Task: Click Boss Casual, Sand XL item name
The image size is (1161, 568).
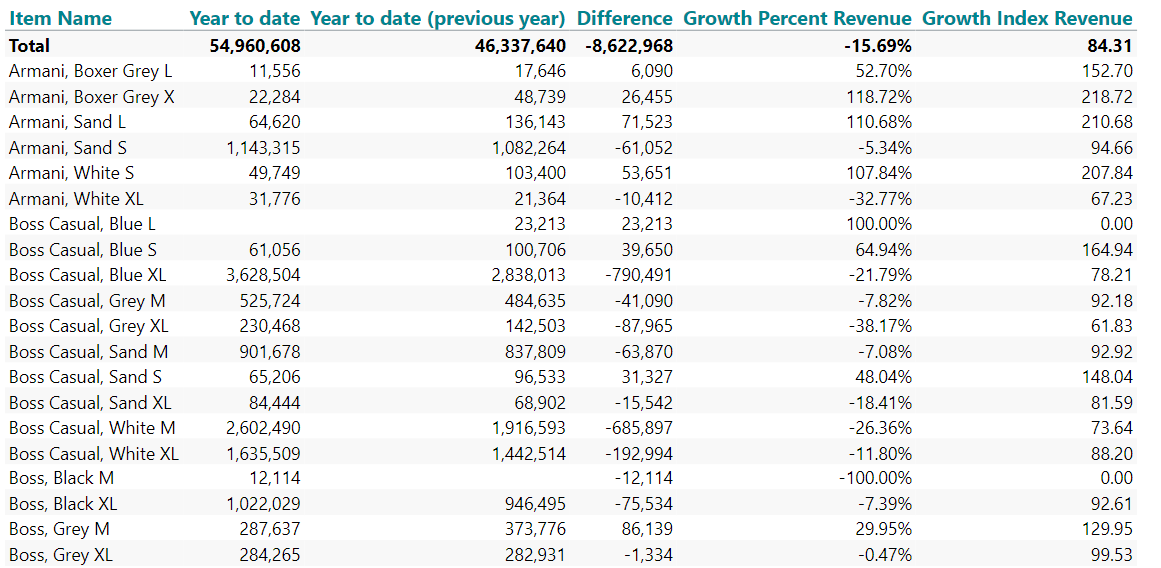Action: [x=90, y=402]
